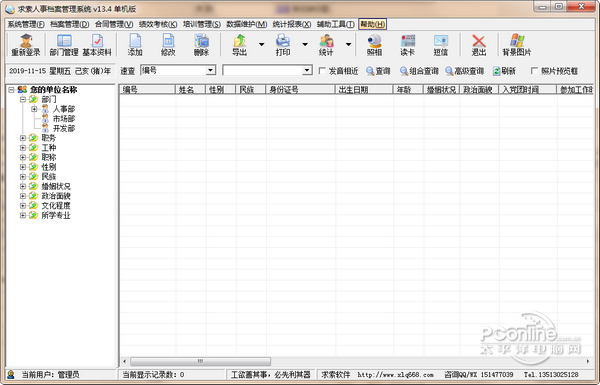Expand the 所学专业 tree node

click(x=23, y=215)
